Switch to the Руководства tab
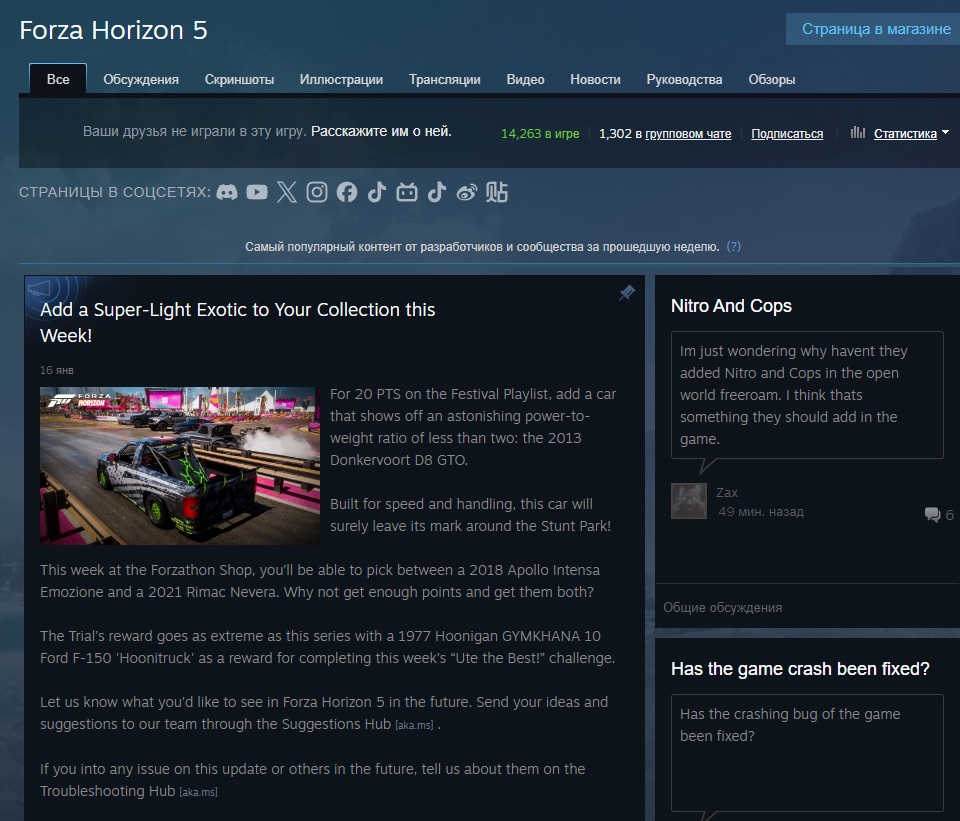Screen dimensions: 960x821 684,80
